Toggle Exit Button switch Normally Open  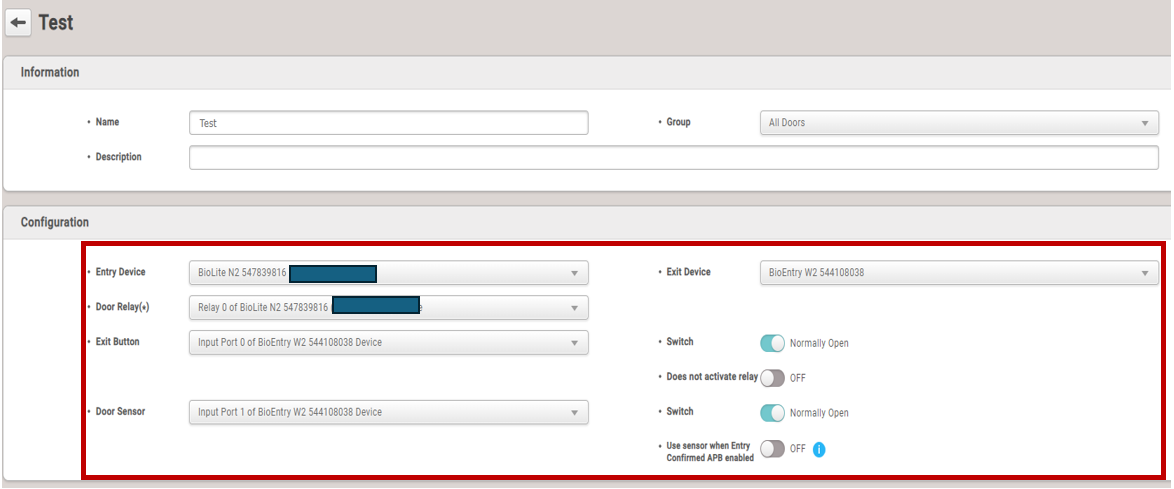[772, 343]
